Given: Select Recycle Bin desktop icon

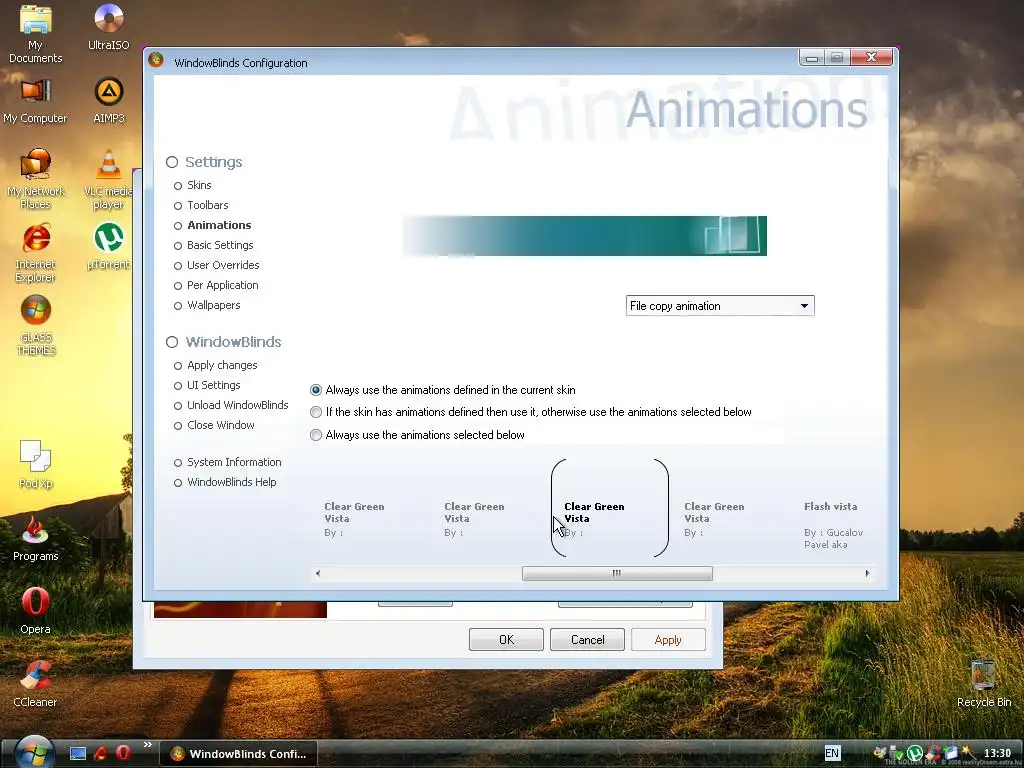Looking at the screenshot, I should pos(984,684).
